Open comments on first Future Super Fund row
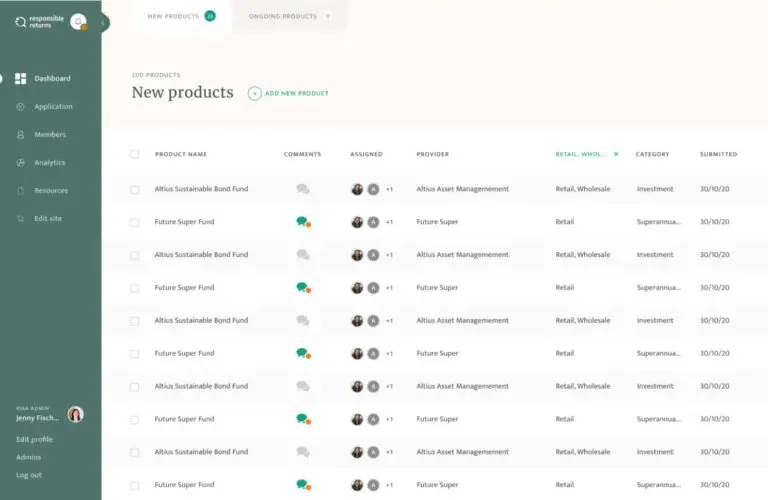Viewport: 768px width, 500px height. (x=302, y=222)
